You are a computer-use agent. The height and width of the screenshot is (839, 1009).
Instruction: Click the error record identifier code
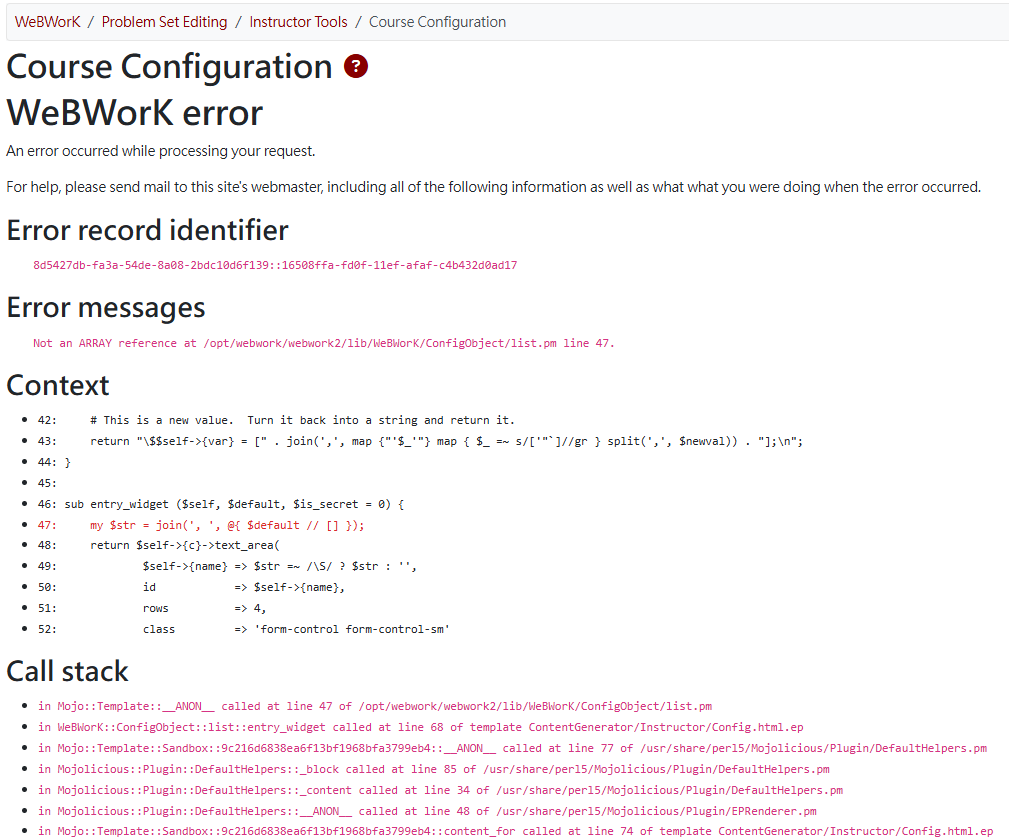(x=275, y=265)
